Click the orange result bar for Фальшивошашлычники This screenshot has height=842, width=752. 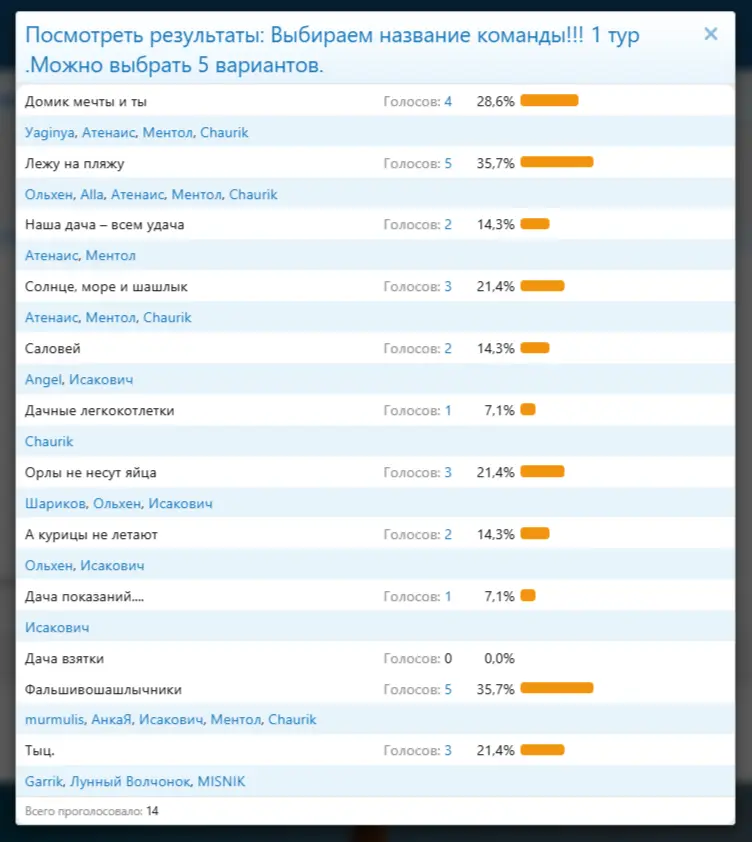point(556,688)
